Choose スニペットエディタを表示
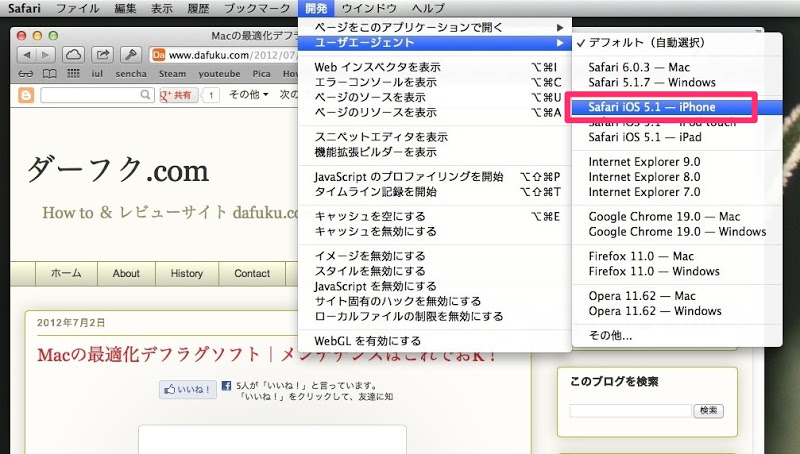The image size is (800, 454). pyautogui.click(x=435, y=137)
